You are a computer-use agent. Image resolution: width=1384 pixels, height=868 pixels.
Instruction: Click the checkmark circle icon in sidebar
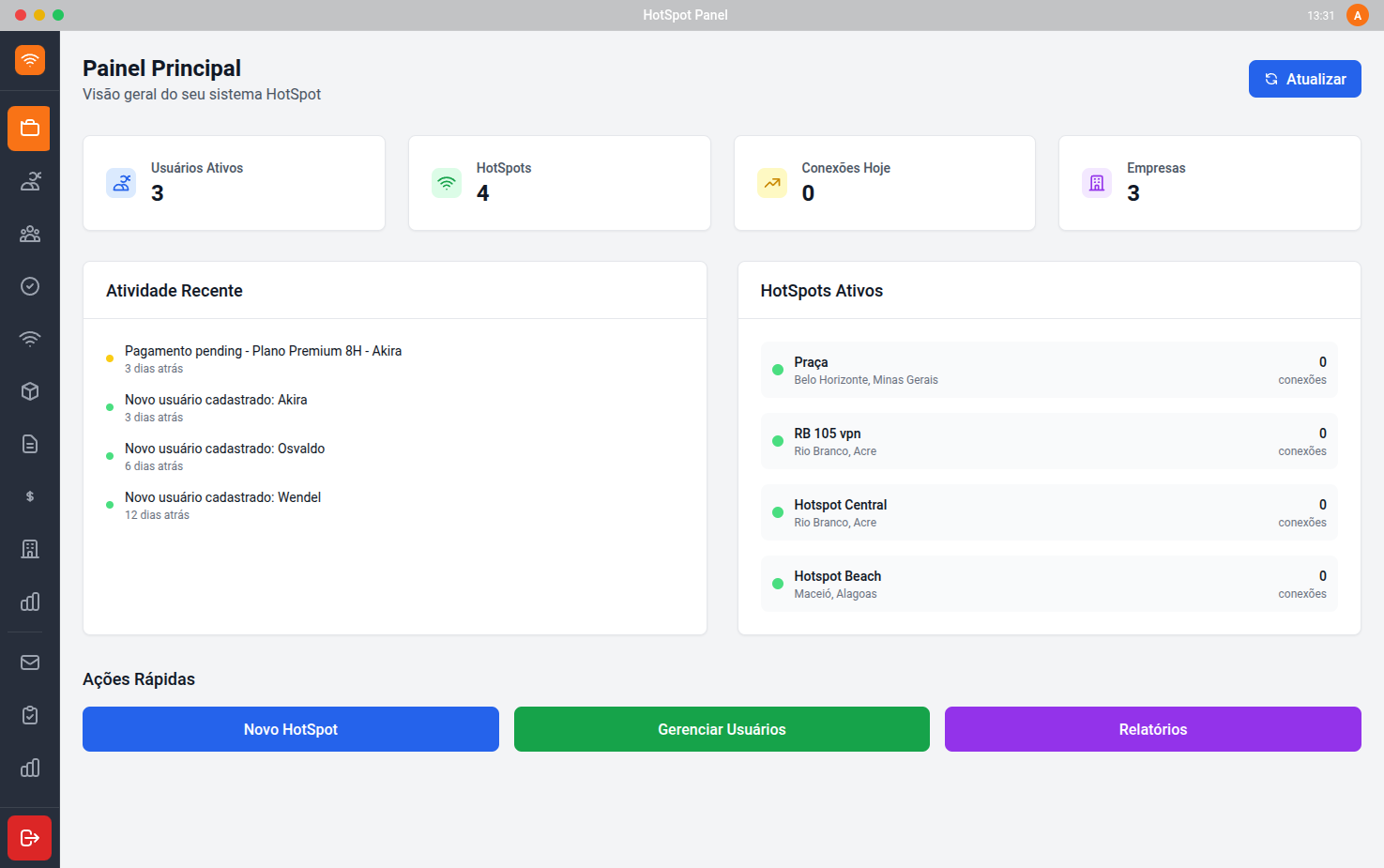[29, 286]
